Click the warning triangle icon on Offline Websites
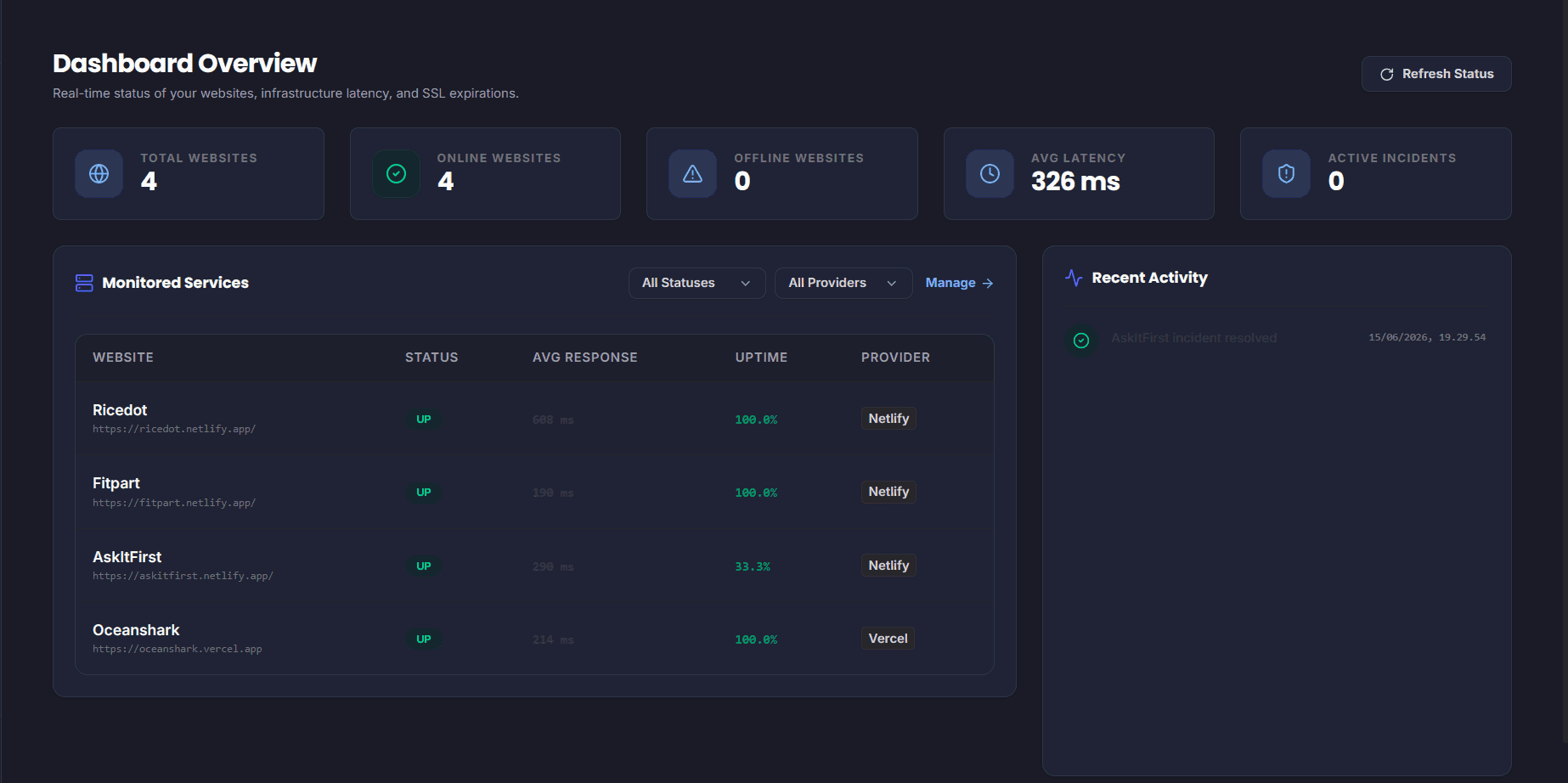 [693, 174]
